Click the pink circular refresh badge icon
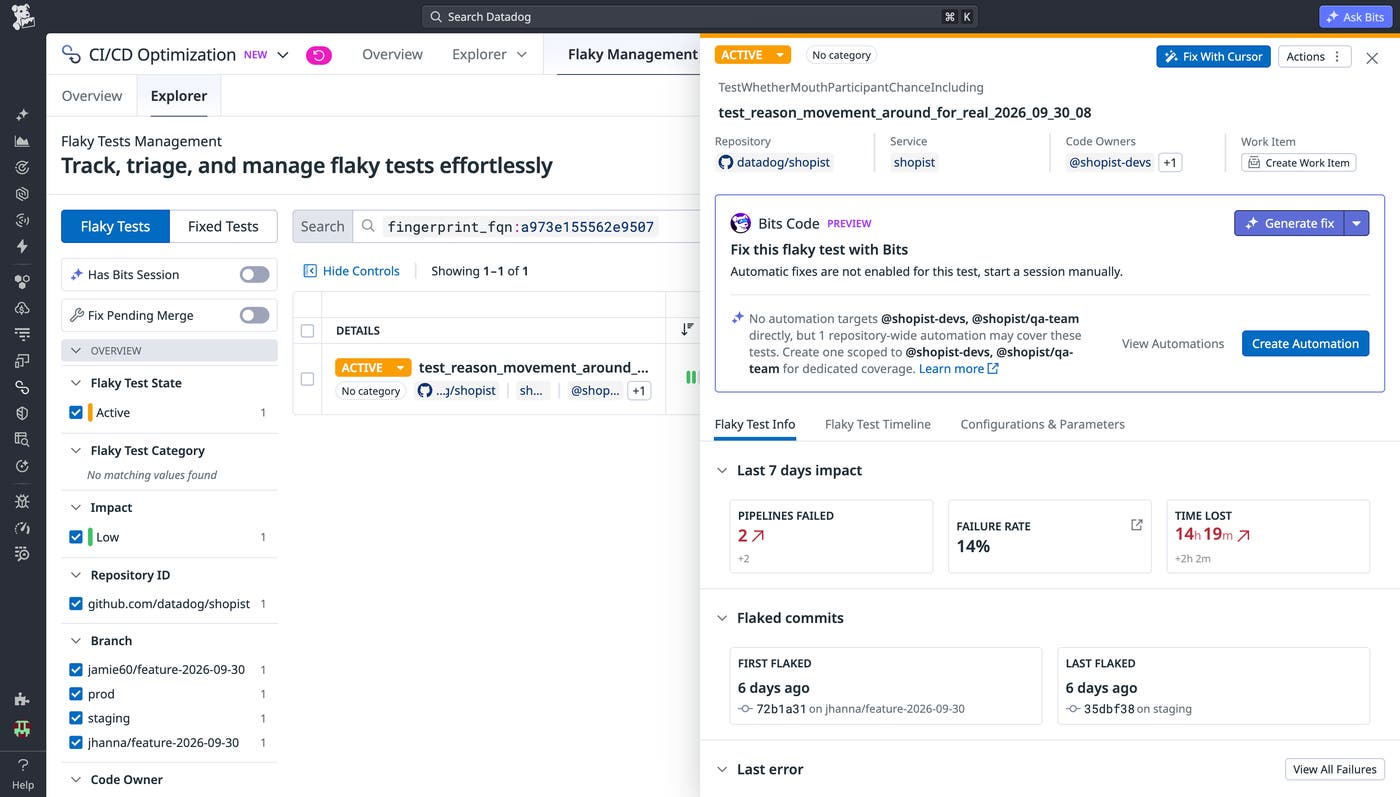Viewport: 1400px width, 797px height. [x=318, y=55]
